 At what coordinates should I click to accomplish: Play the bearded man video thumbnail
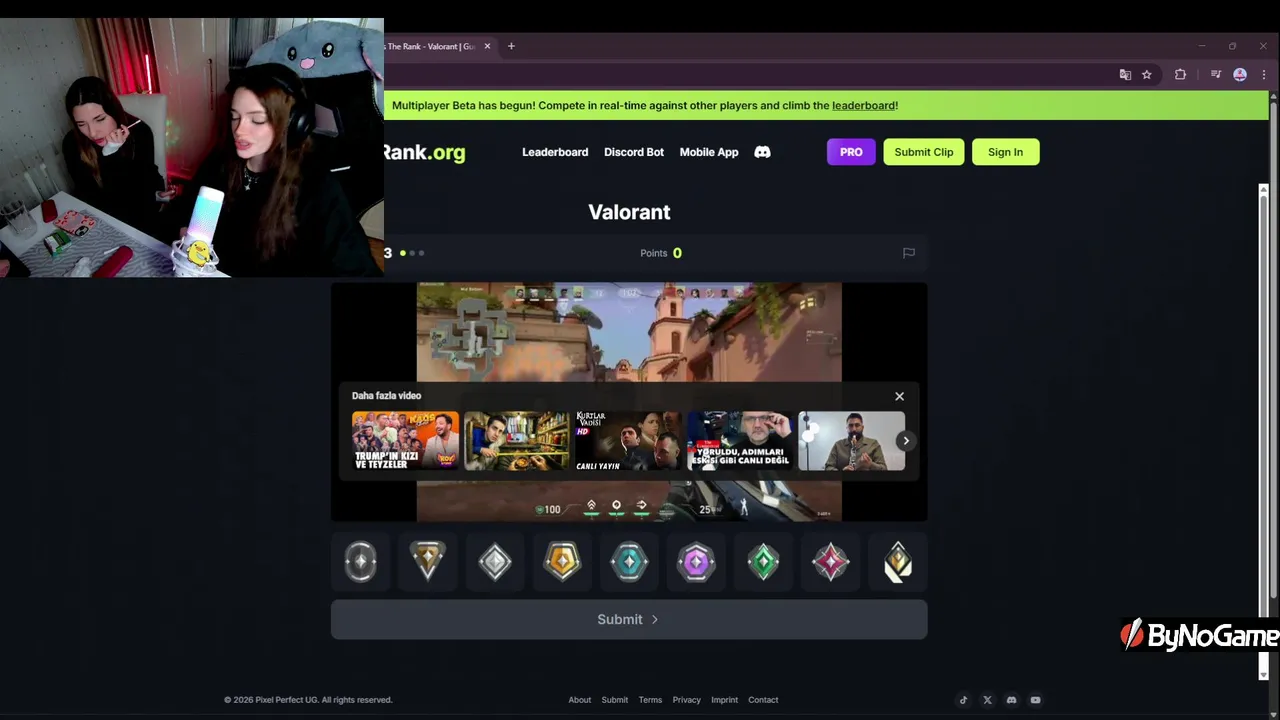pyautogui.click(x=852, y=441)
